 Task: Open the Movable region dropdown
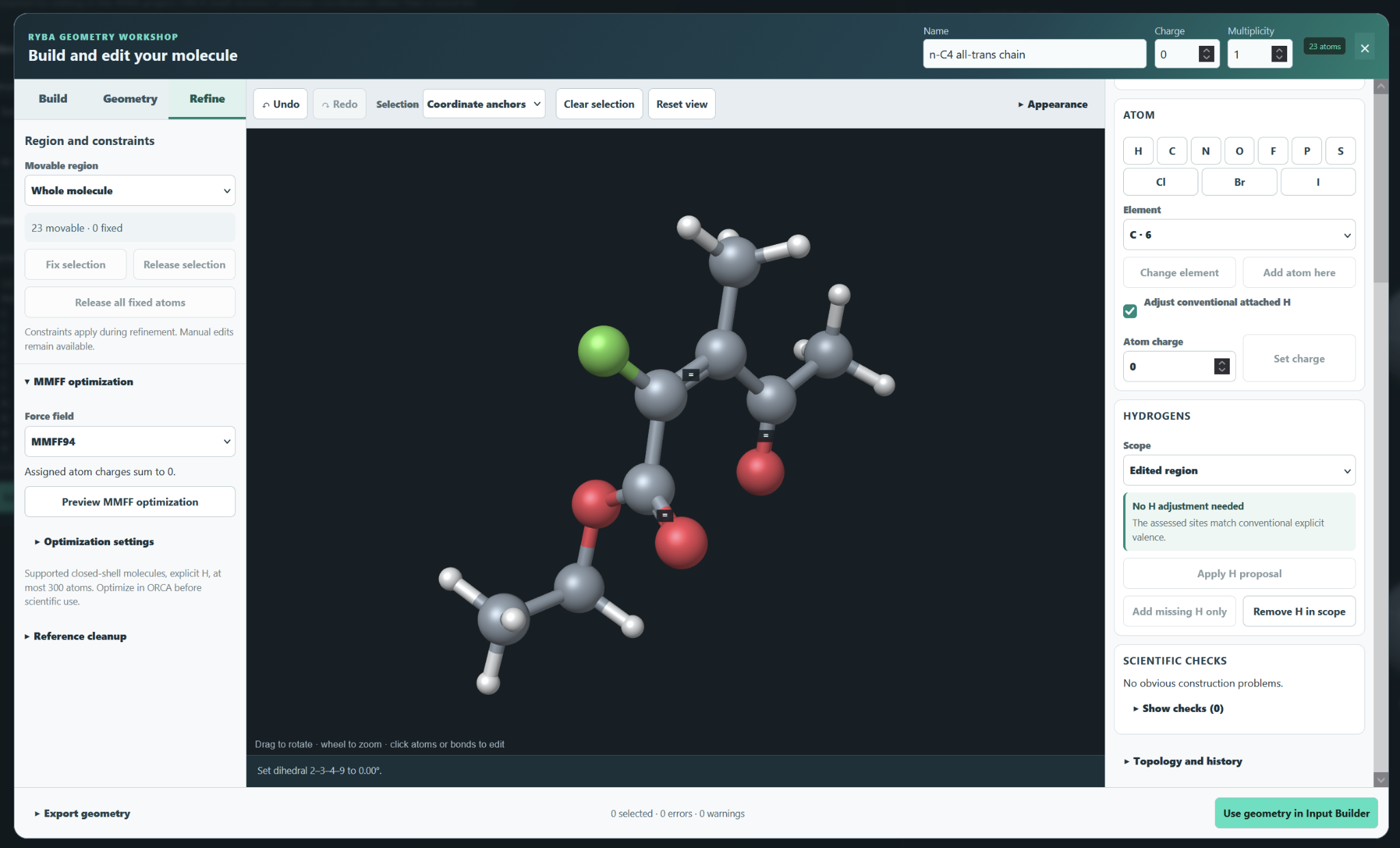130,191
